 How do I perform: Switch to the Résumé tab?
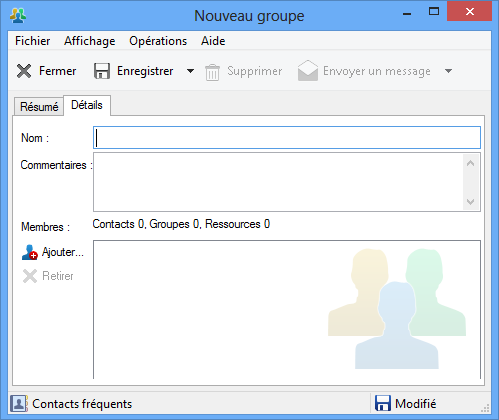coord(39,107)
